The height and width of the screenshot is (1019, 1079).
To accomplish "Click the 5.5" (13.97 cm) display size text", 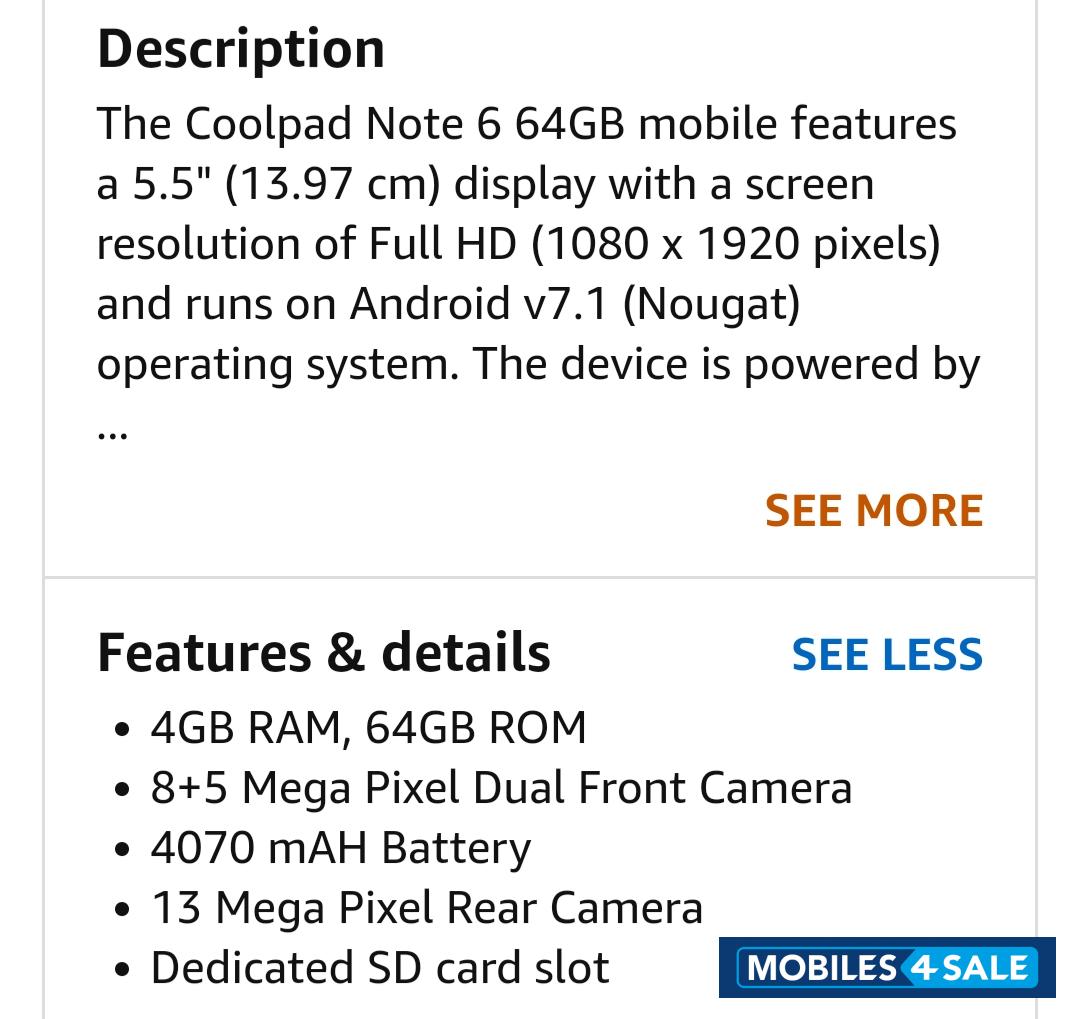I will (x=288, y=184).
